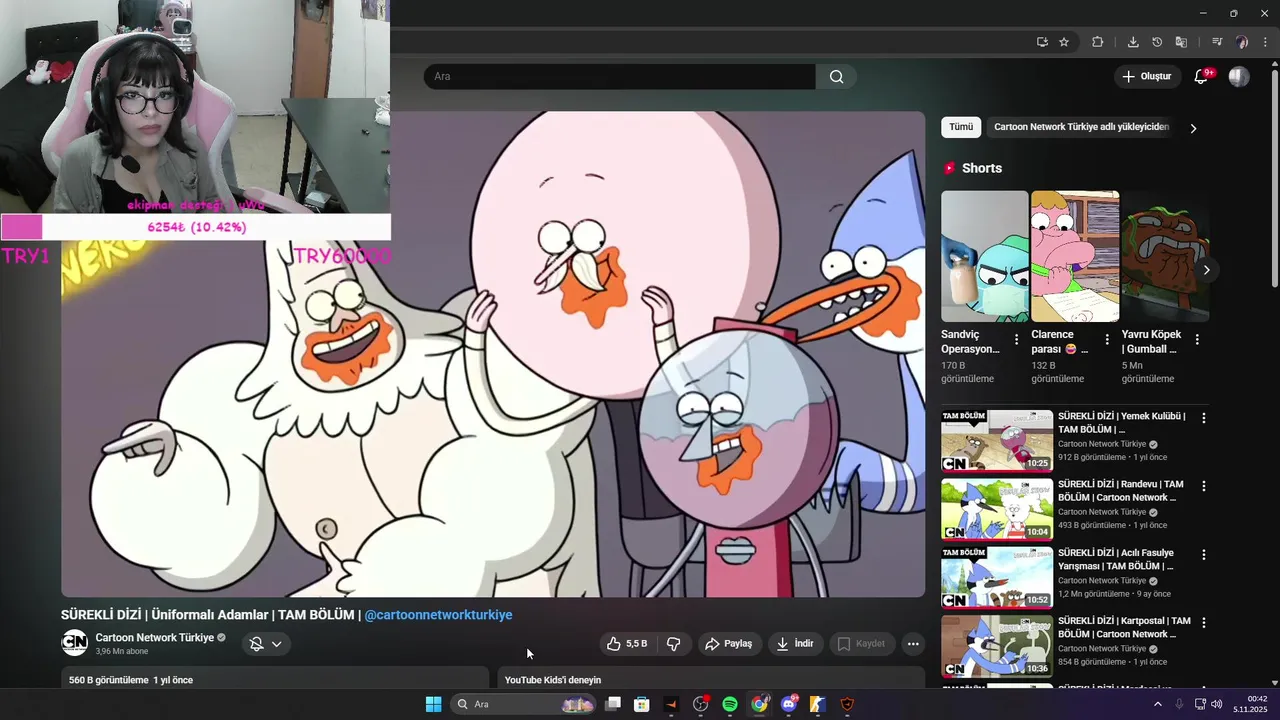
Task: Open options for the Randevu video
Action: [x=1203, y=486]
